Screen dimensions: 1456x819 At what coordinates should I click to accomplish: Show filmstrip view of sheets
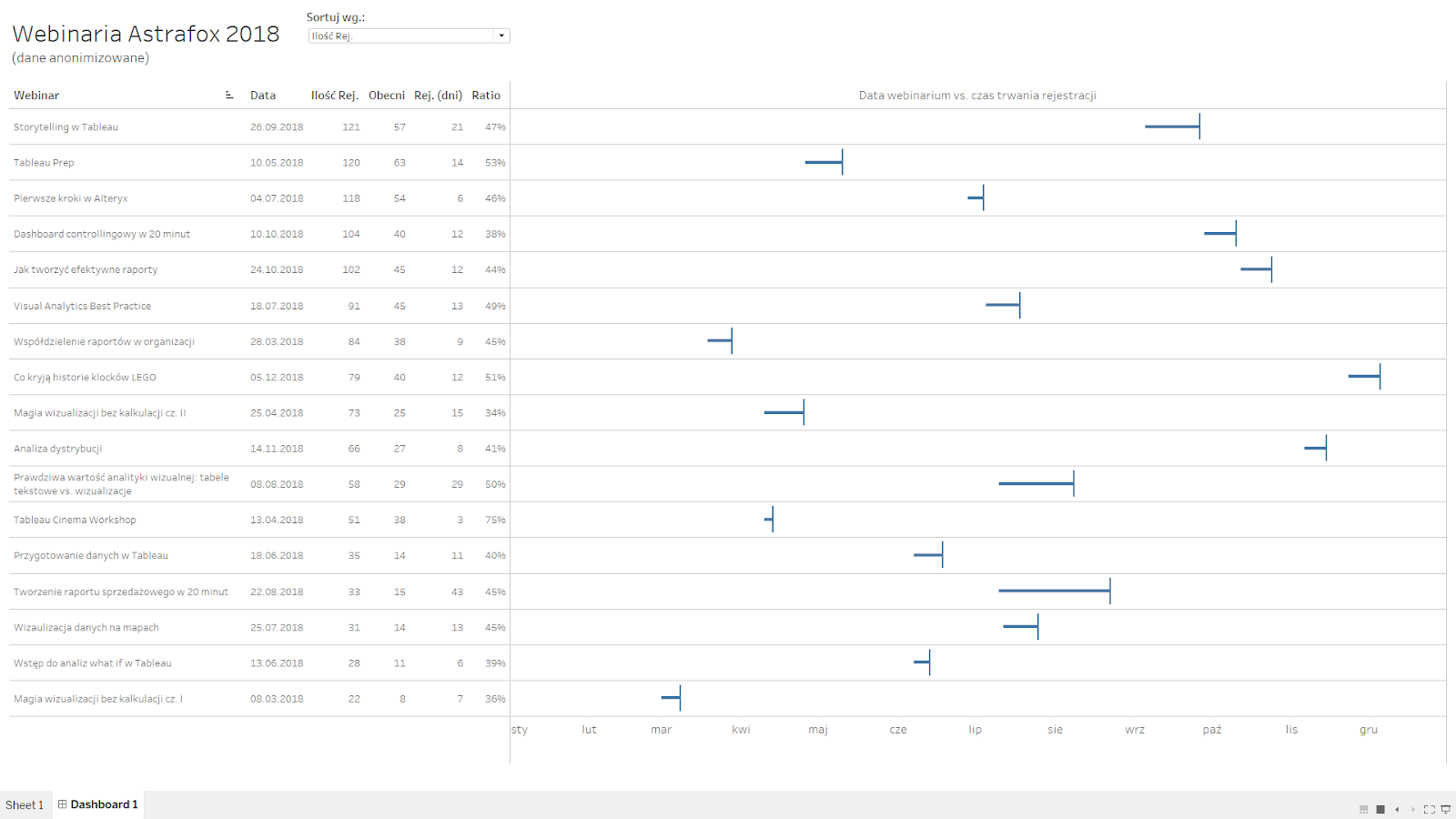[1363, 809]
